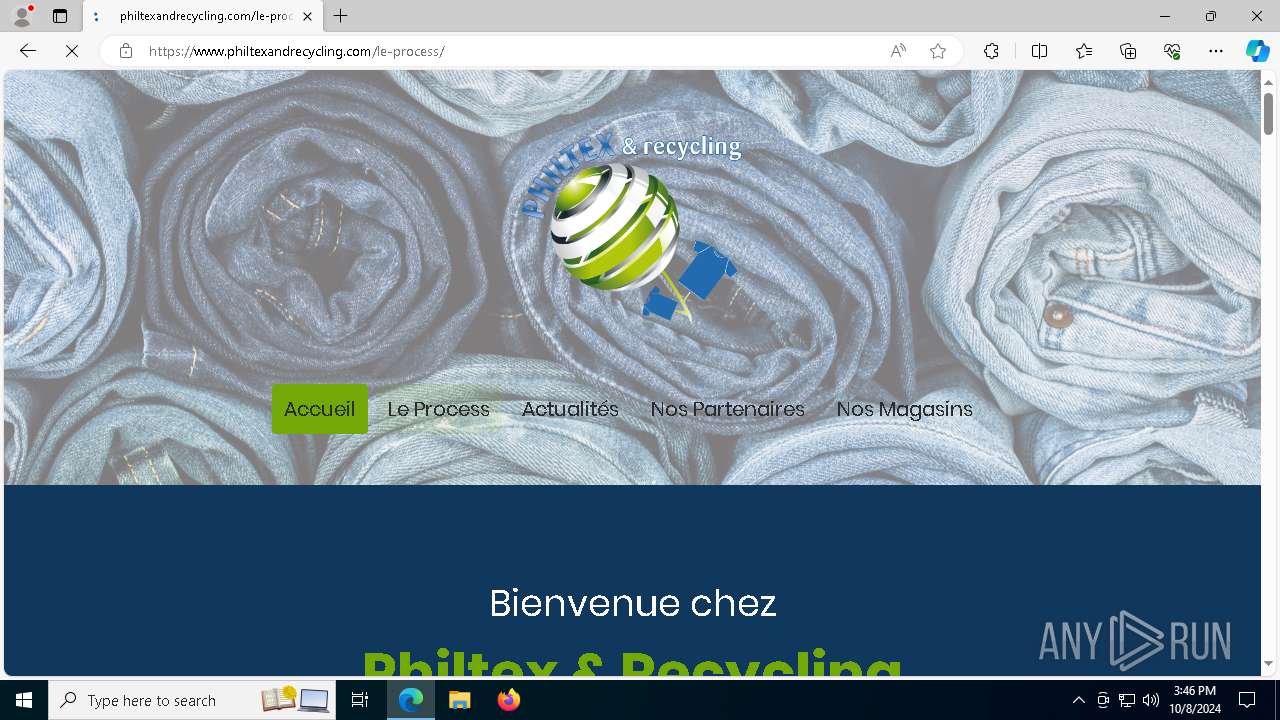Screen dimensions: 1280x720
Task: Open Settings and more menu
Action: (1216, 51)
